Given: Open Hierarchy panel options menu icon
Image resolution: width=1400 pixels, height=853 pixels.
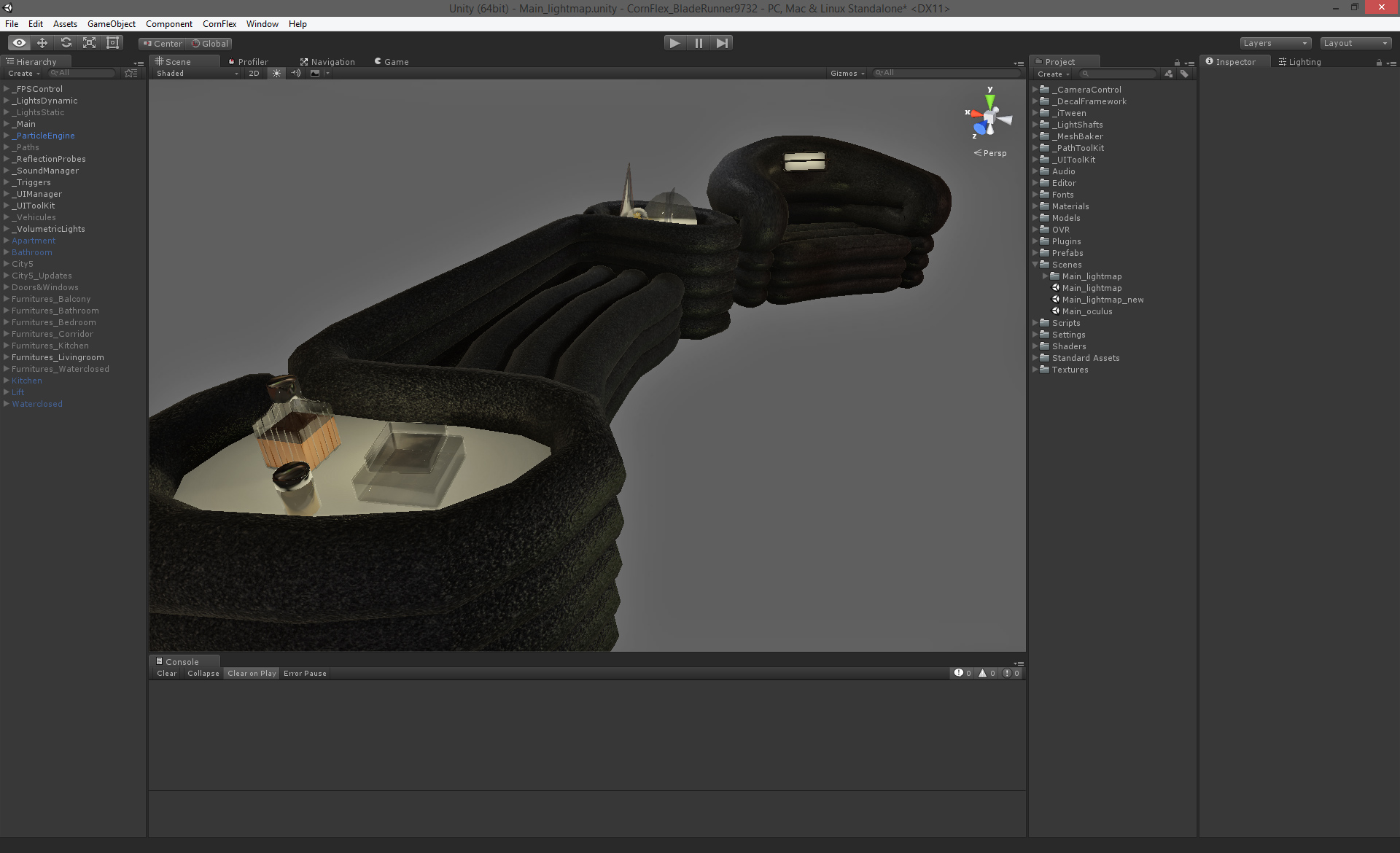Looking at the screenshot, I should coord(139,63).
